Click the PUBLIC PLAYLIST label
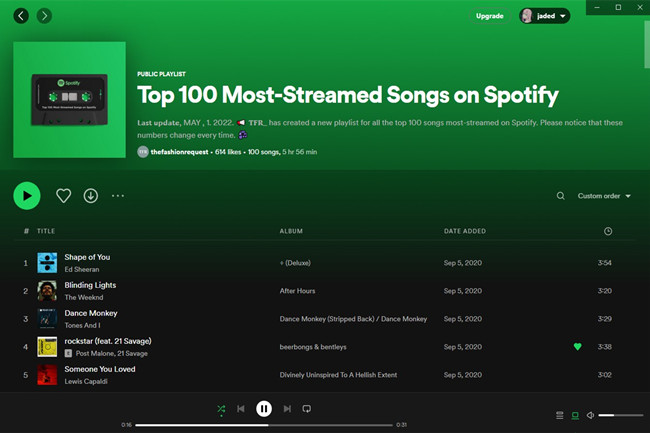Viewport: 650px width, 433px height. coord(161,74)
